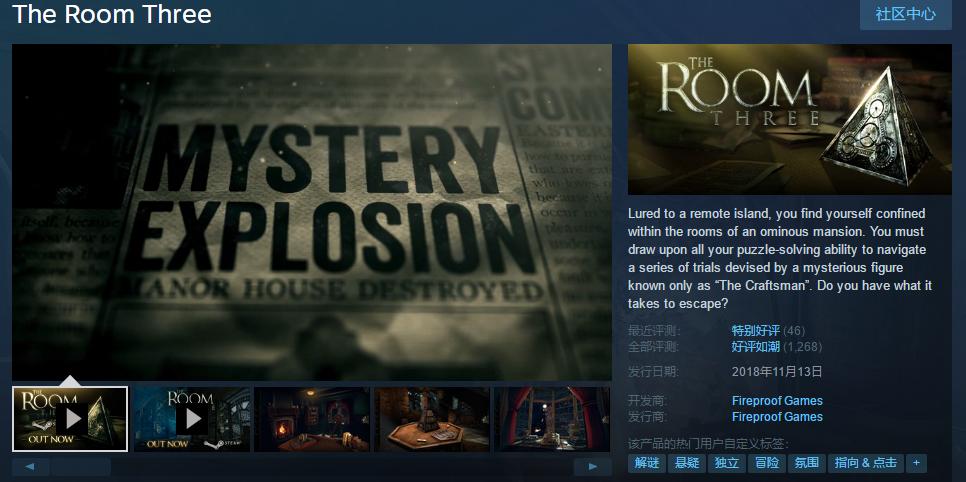This screenshot has width=966, height=482.
Task: Click the release date 2018年11月13日
Action: click(x=777, y=372)
